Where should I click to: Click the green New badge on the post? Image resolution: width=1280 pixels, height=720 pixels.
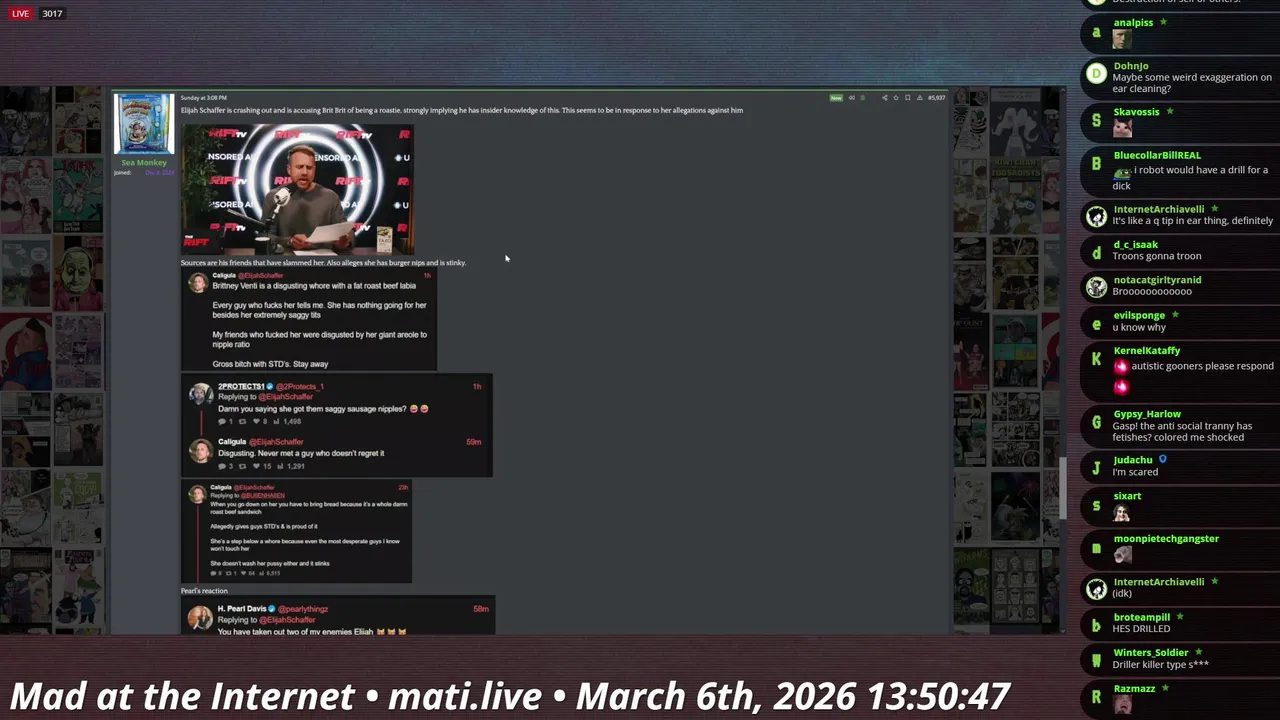[x=836, y=98]
